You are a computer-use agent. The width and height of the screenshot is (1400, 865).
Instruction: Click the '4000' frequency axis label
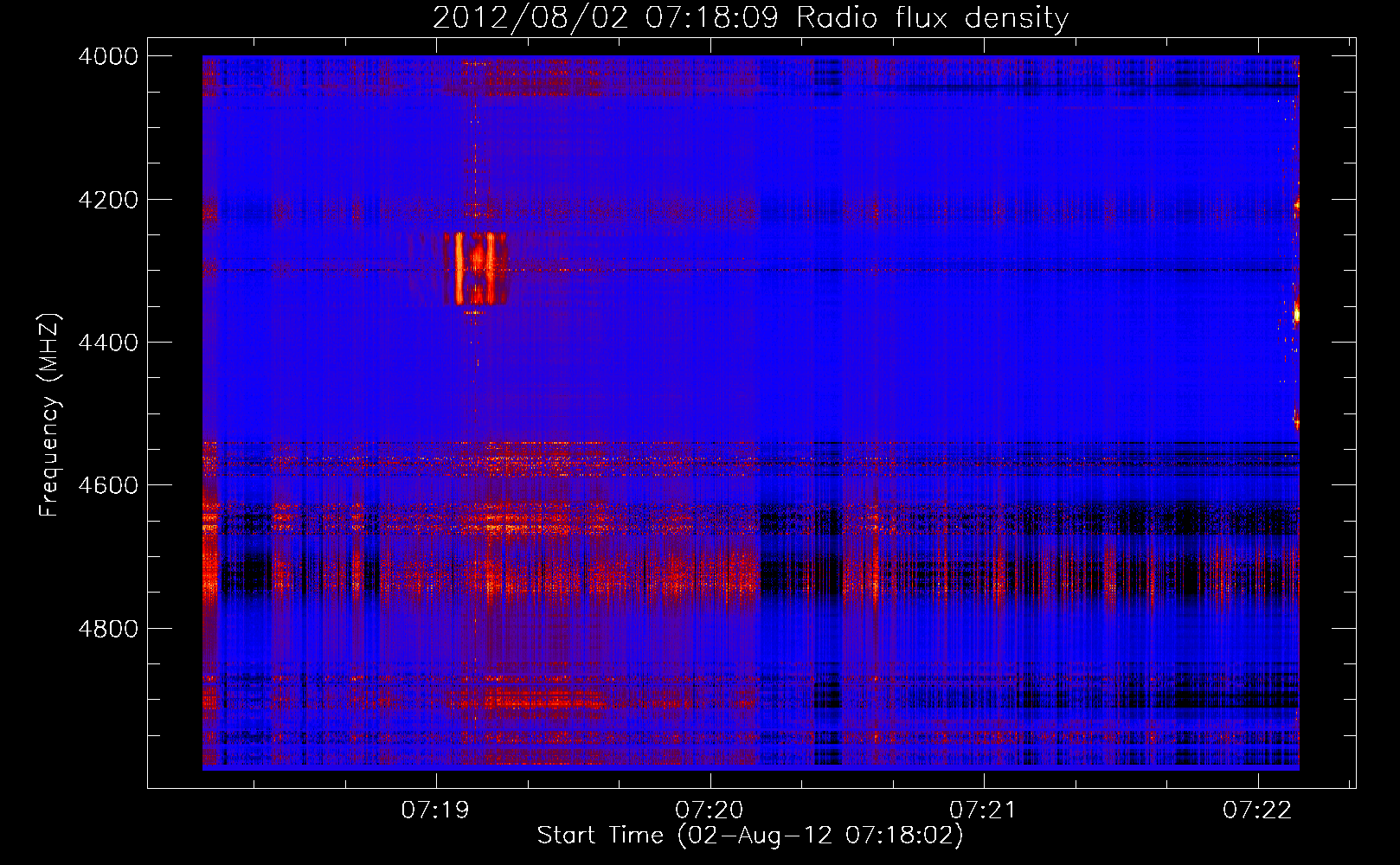coord(108,56)
